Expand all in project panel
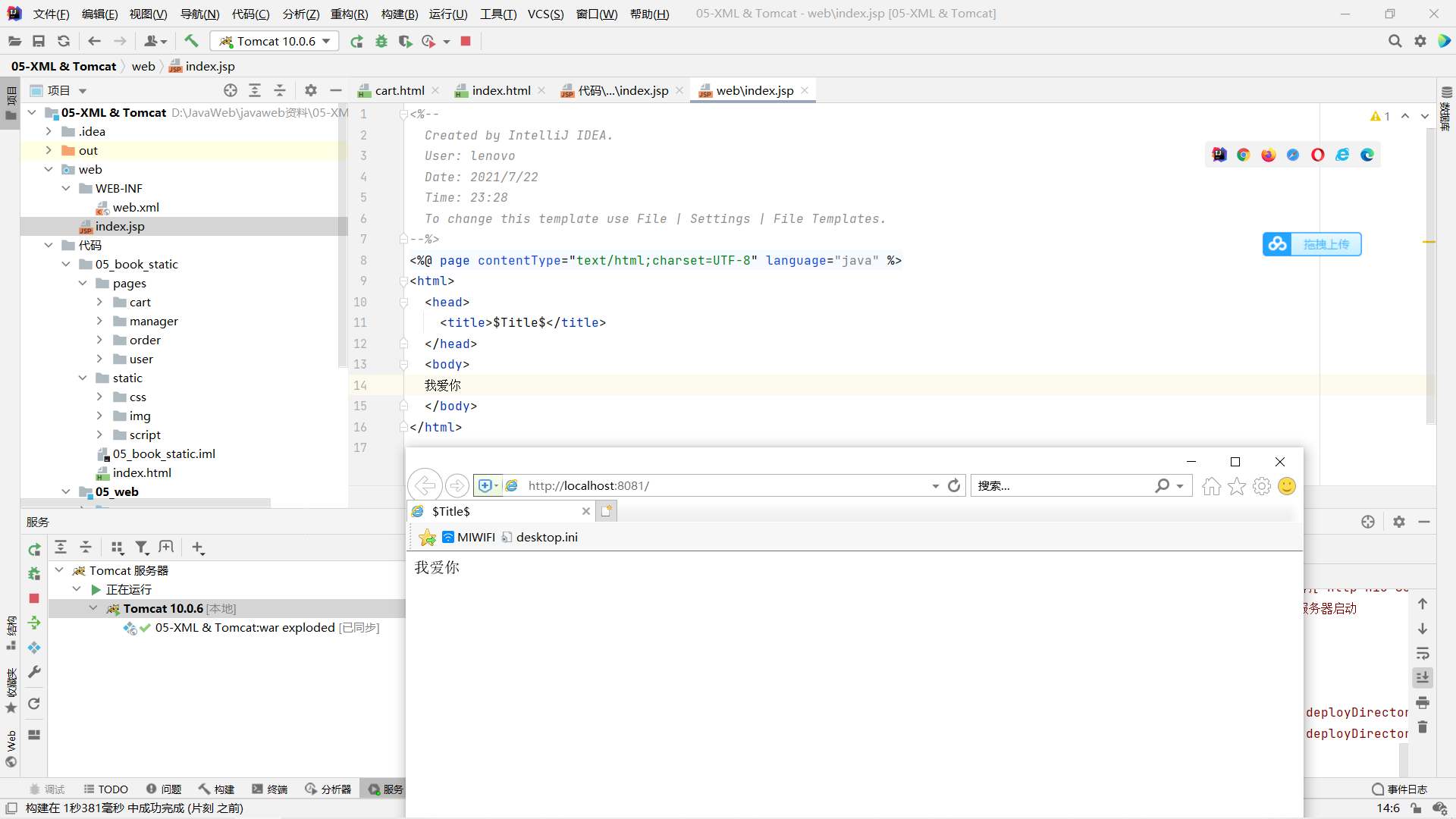The height and width of the screenshot is (819, 1456). coord(255,90)
